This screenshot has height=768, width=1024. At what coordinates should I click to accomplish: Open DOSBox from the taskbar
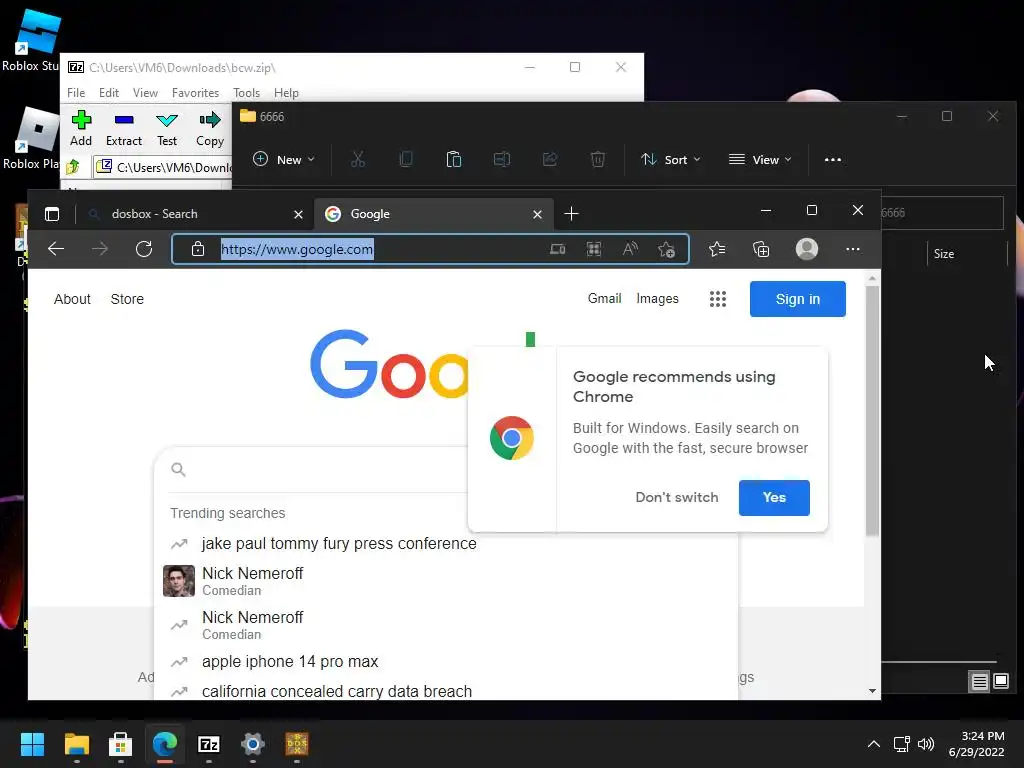point(297,744)
